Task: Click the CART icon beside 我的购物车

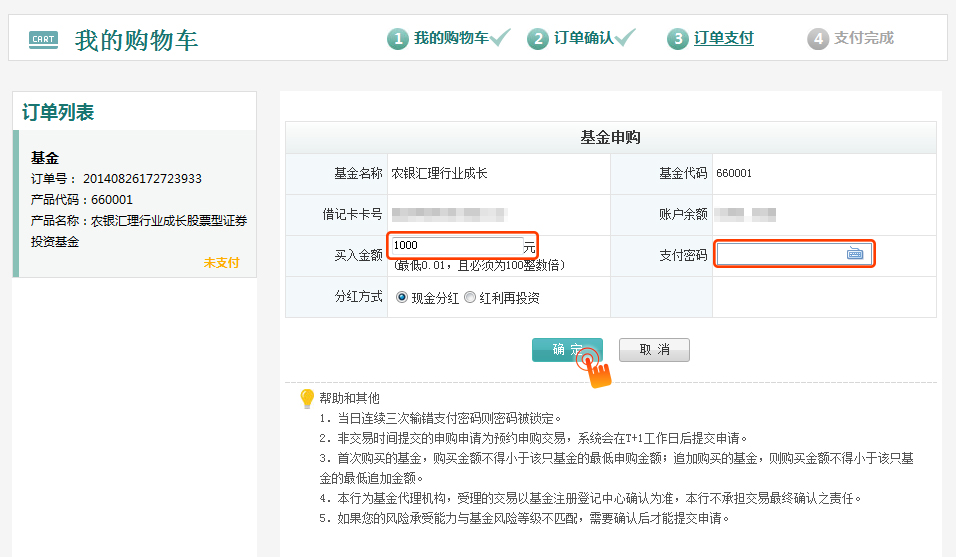Action: point(43,40)
